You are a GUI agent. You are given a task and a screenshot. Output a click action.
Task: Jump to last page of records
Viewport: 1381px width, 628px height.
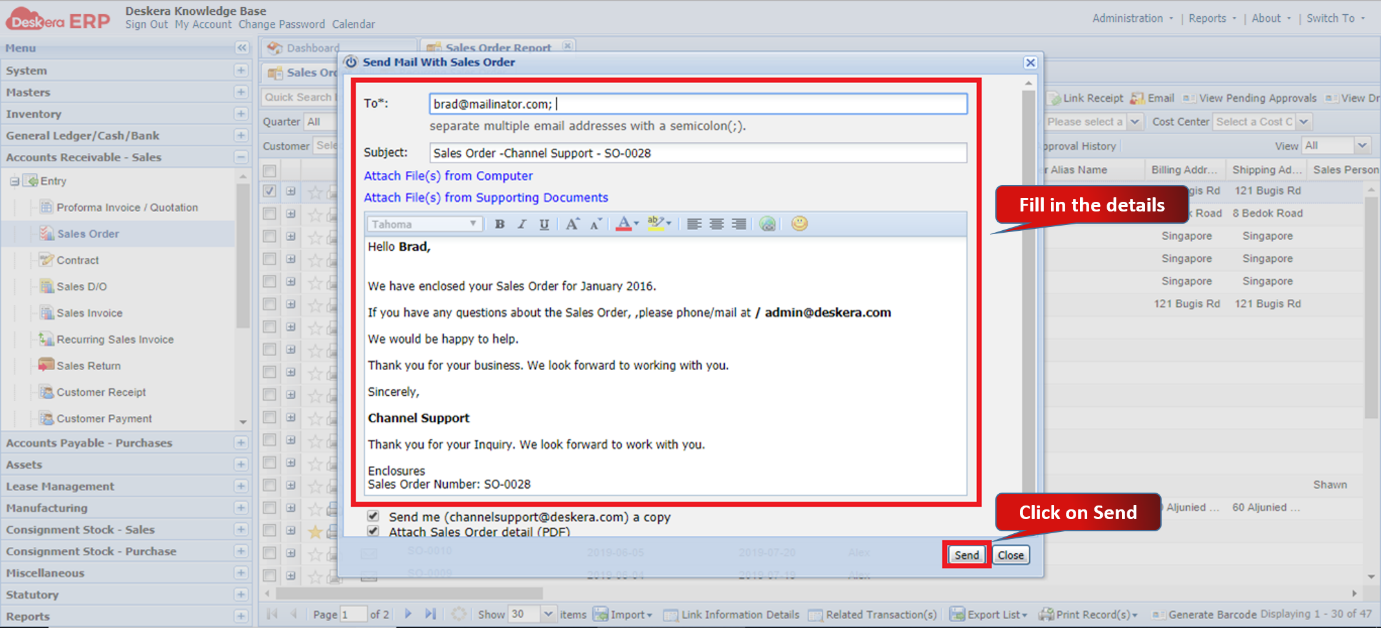430,614
